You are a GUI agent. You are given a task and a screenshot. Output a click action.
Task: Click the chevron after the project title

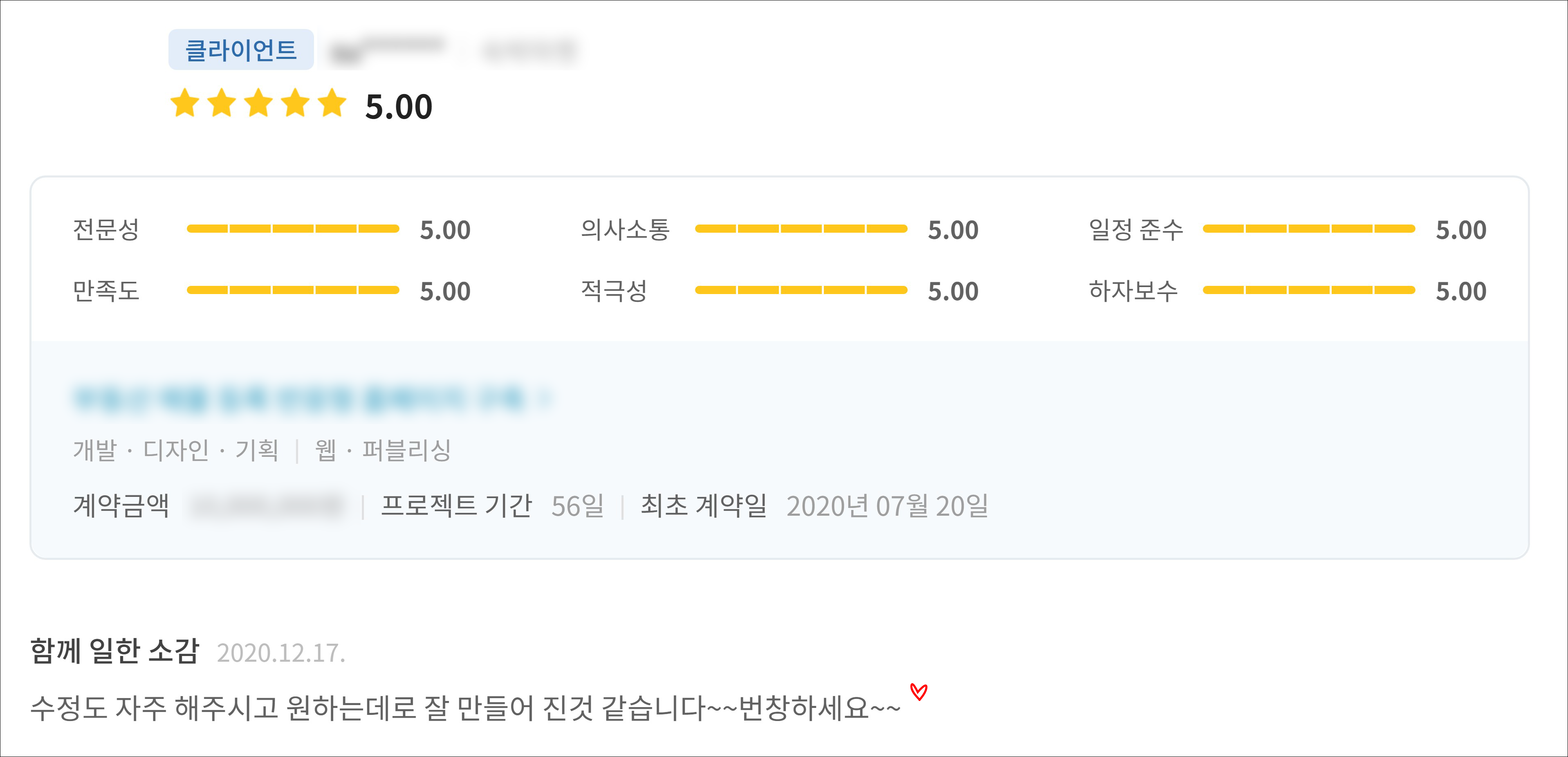546,398
